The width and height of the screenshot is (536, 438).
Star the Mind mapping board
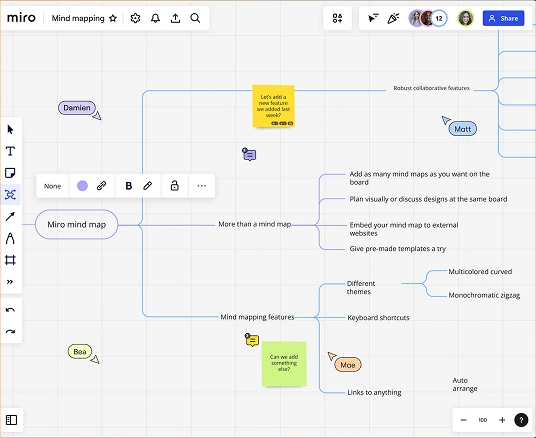click(113, 18)
